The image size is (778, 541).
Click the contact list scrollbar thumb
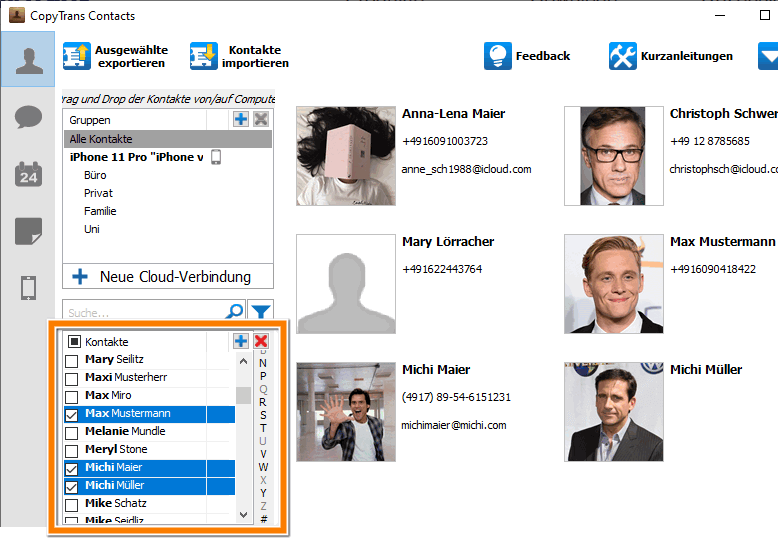[243, 395]
